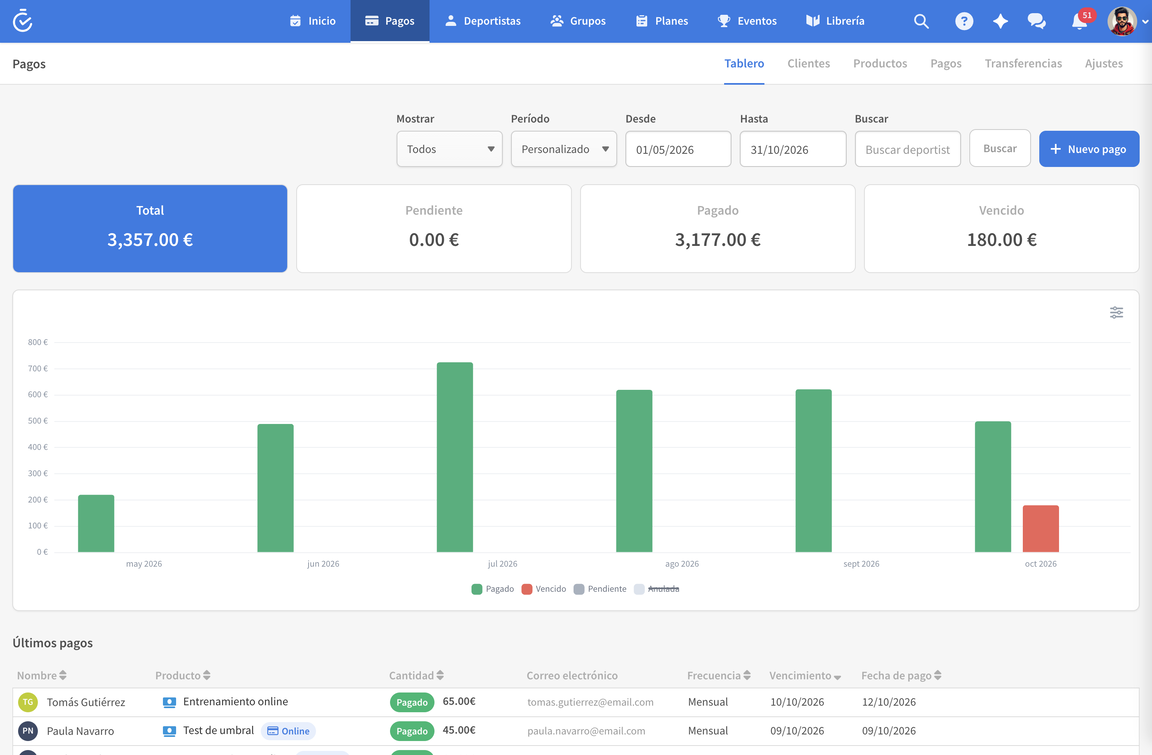Open the Período dropdown set to Personalizado
Viewport: 1152px width, 755px height.
pos(564,149)
